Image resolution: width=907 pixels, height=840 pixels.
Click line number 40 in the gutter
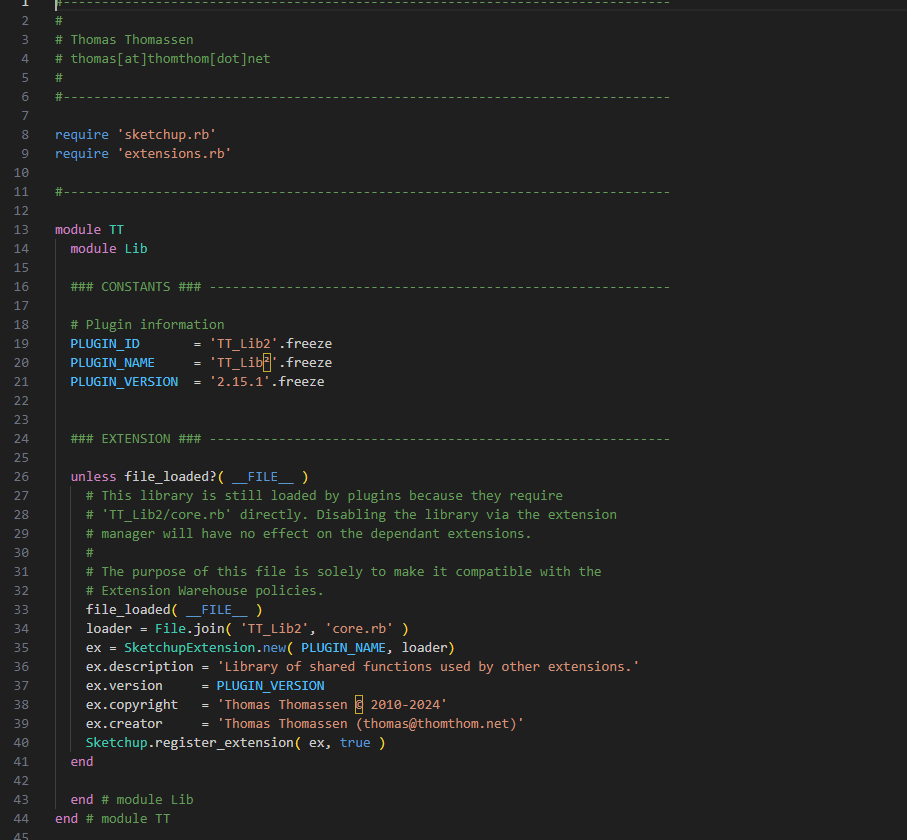pyautogui.click(x=24, y=742)
